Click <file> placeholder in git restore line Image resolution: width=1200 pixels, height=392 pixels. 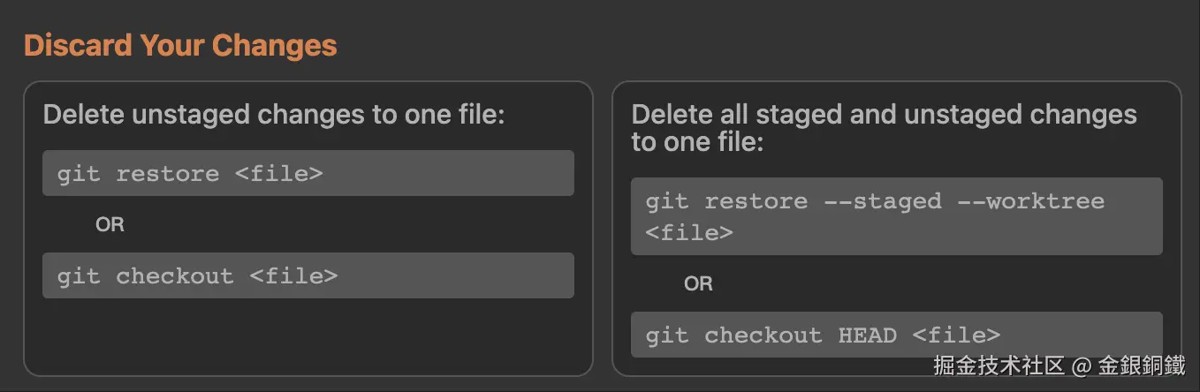tap(279, 174)
